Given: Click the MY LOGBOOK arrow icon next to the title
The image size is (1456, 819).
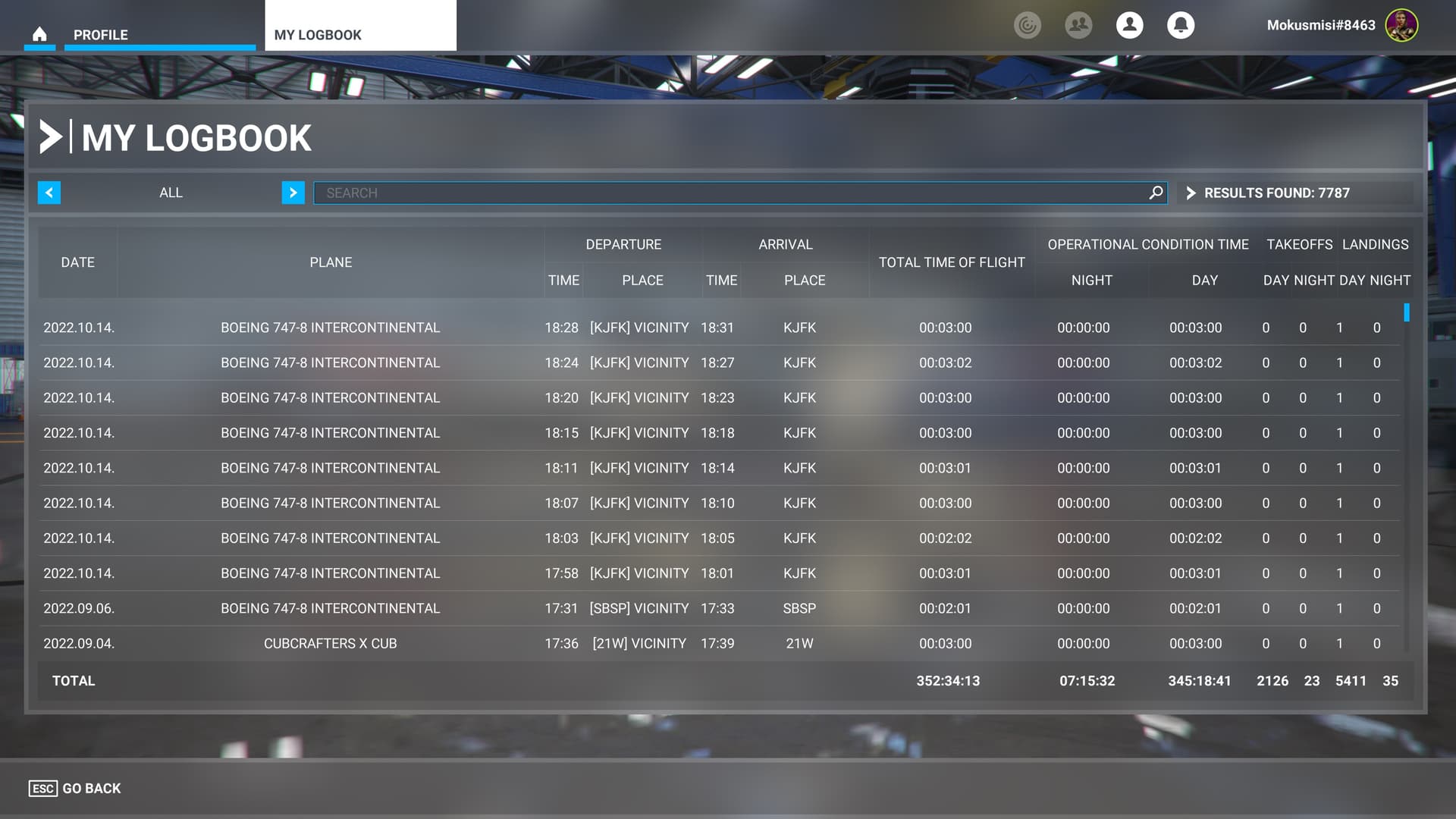Looking at the screenshot, I should [52, 137].
